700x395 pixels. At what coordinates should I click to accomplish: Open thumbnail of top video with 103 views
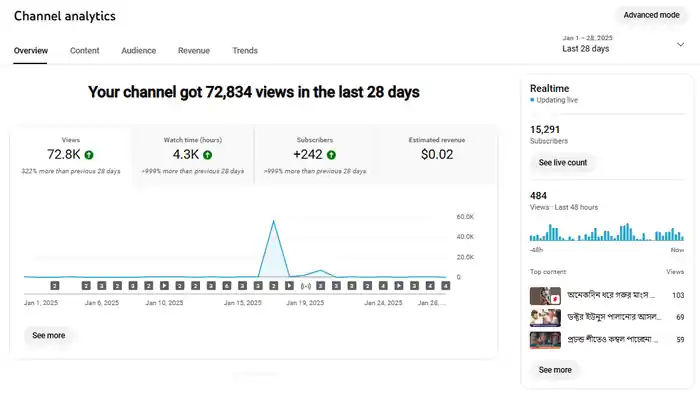545,295
